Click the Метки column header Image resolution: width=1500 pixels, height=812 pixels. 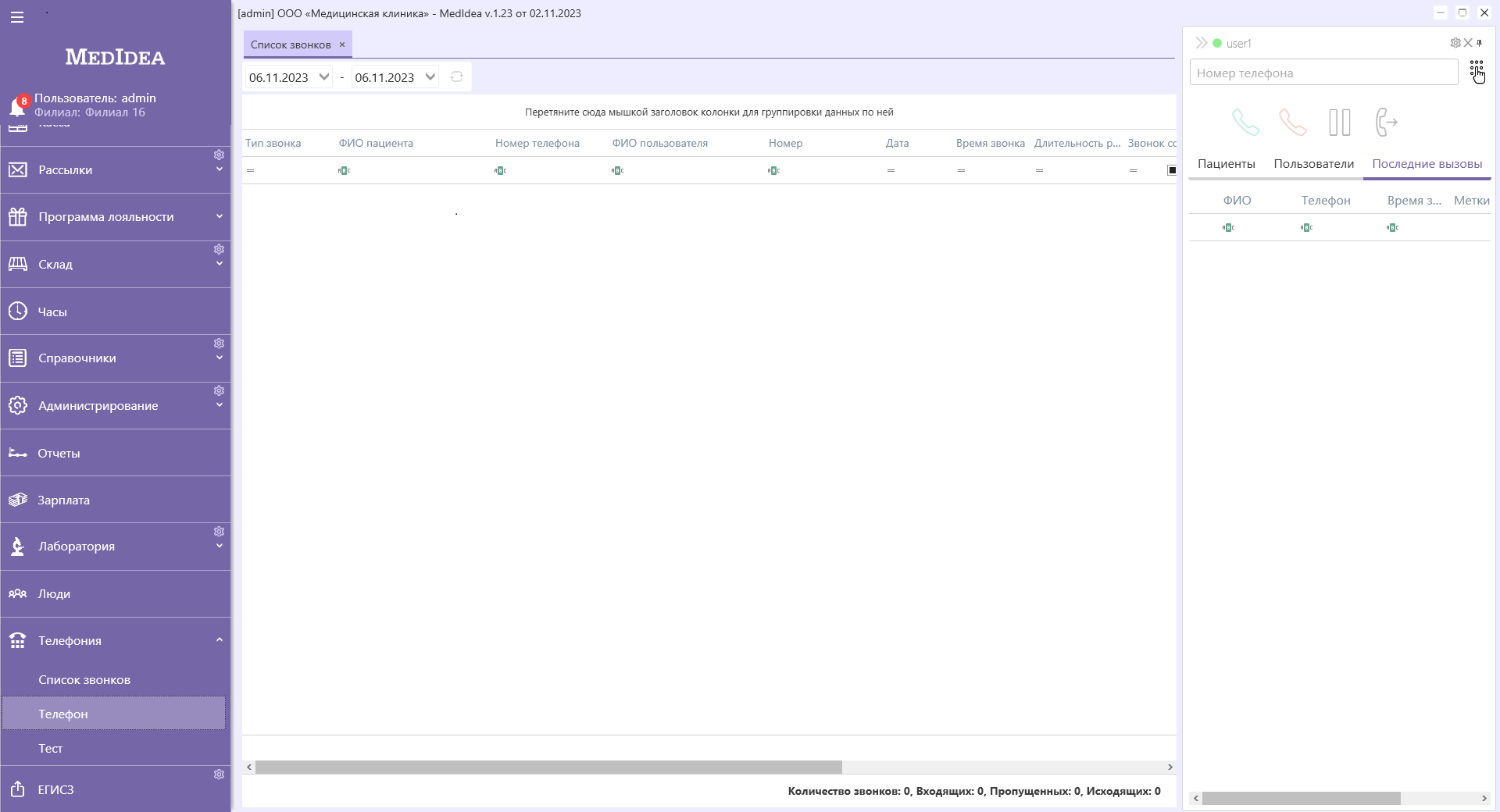coord(1471,201)
